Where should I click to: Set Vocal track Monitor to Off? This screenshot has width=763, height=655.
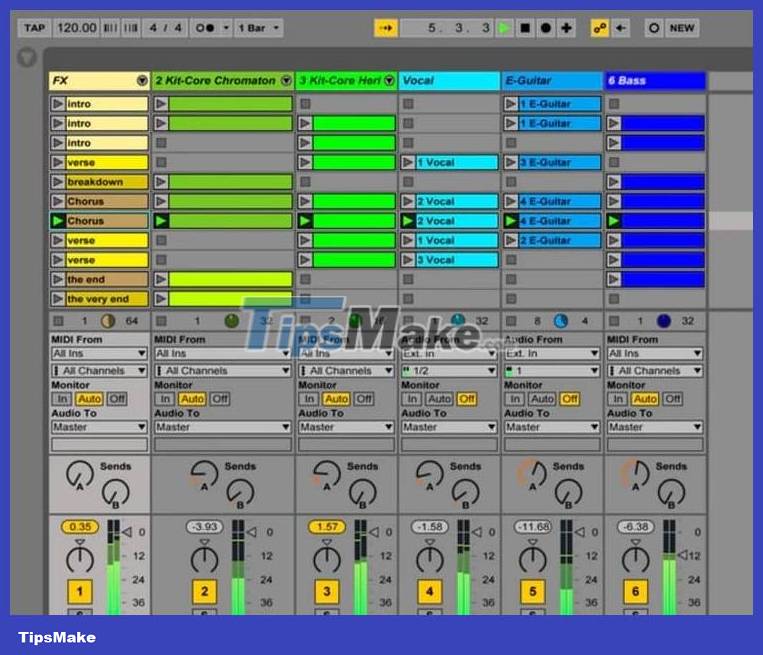[x=467, y=399]
